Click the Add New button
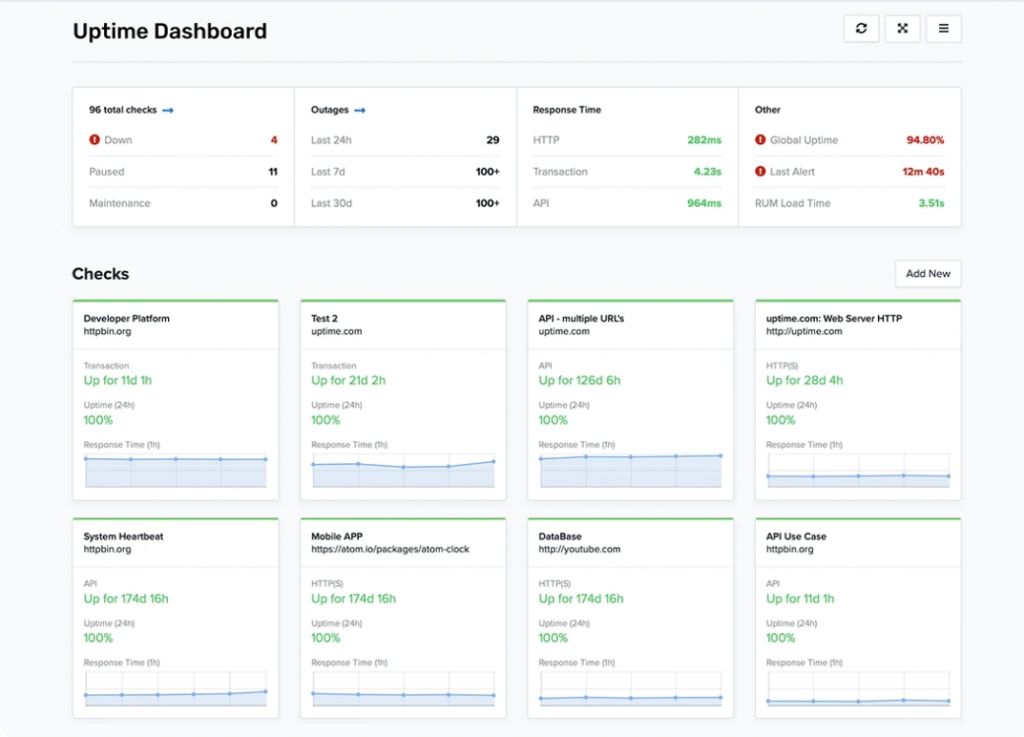 click(x=928, y=273)
